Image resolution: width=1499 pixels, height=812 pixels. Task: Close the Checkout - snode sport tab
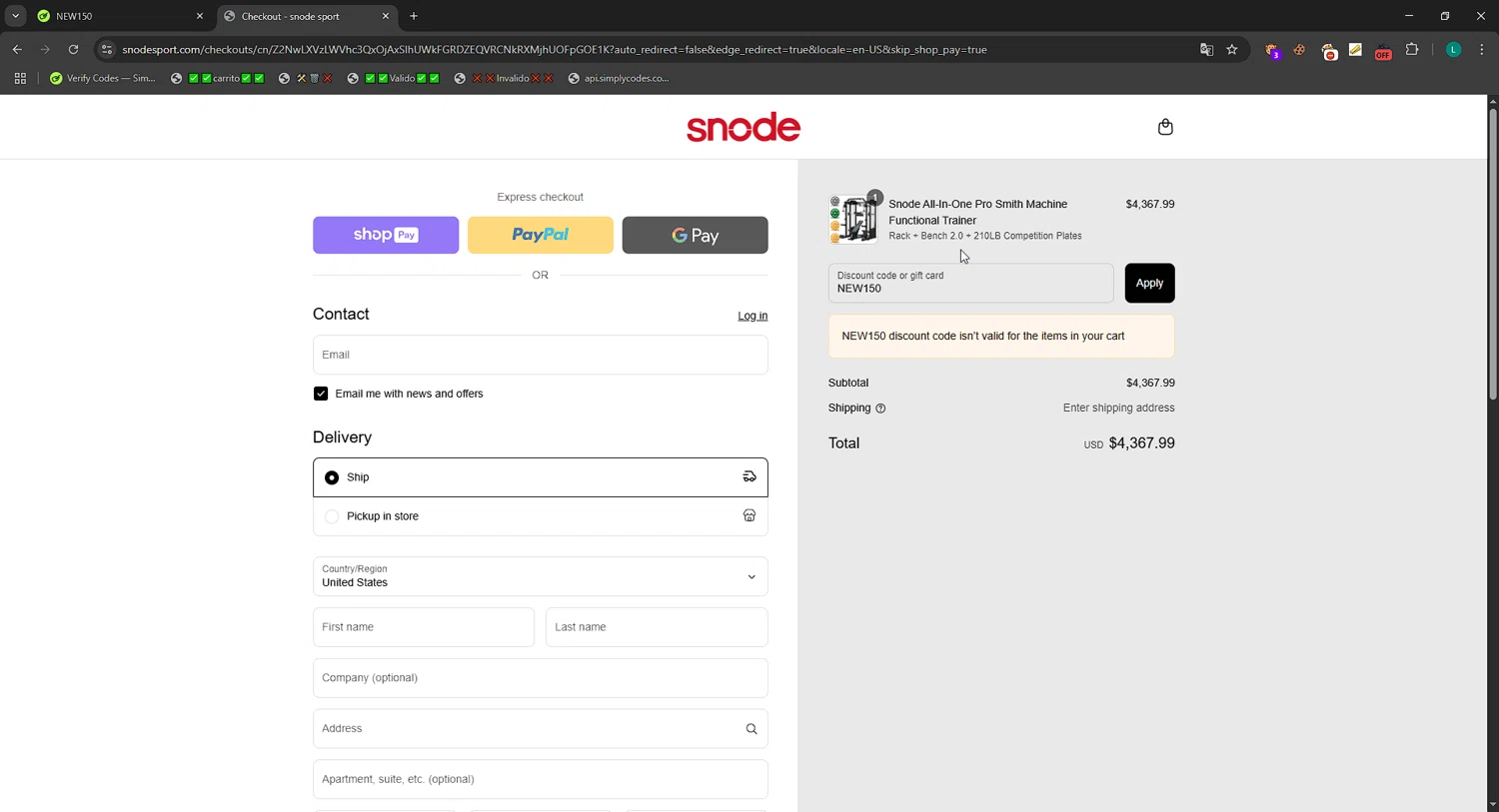386,16
